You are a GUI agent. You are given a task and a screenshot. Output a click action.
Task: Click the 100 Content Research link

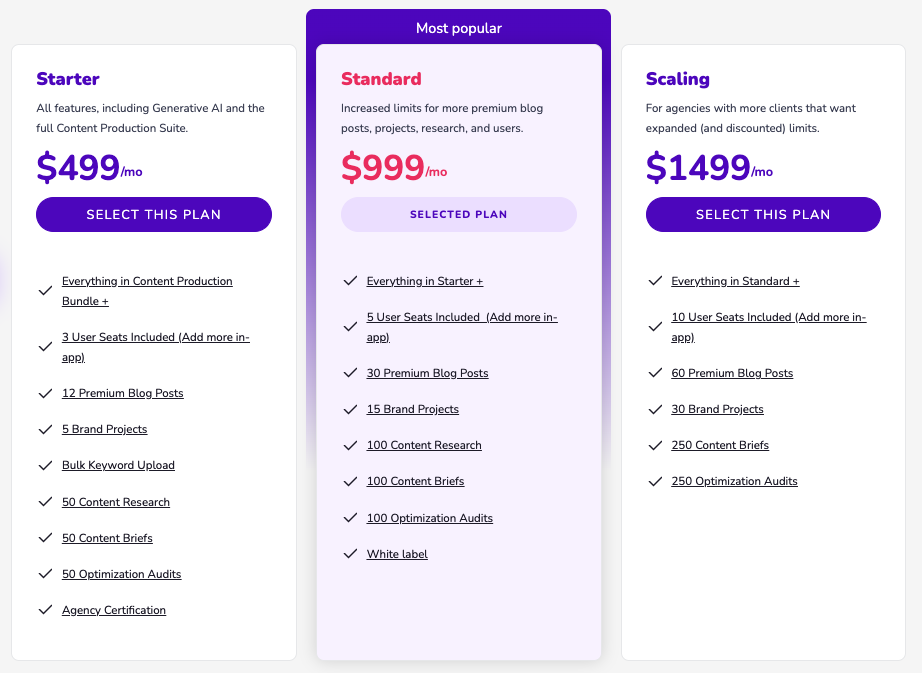pyautogui.click(x=424, y=445)
